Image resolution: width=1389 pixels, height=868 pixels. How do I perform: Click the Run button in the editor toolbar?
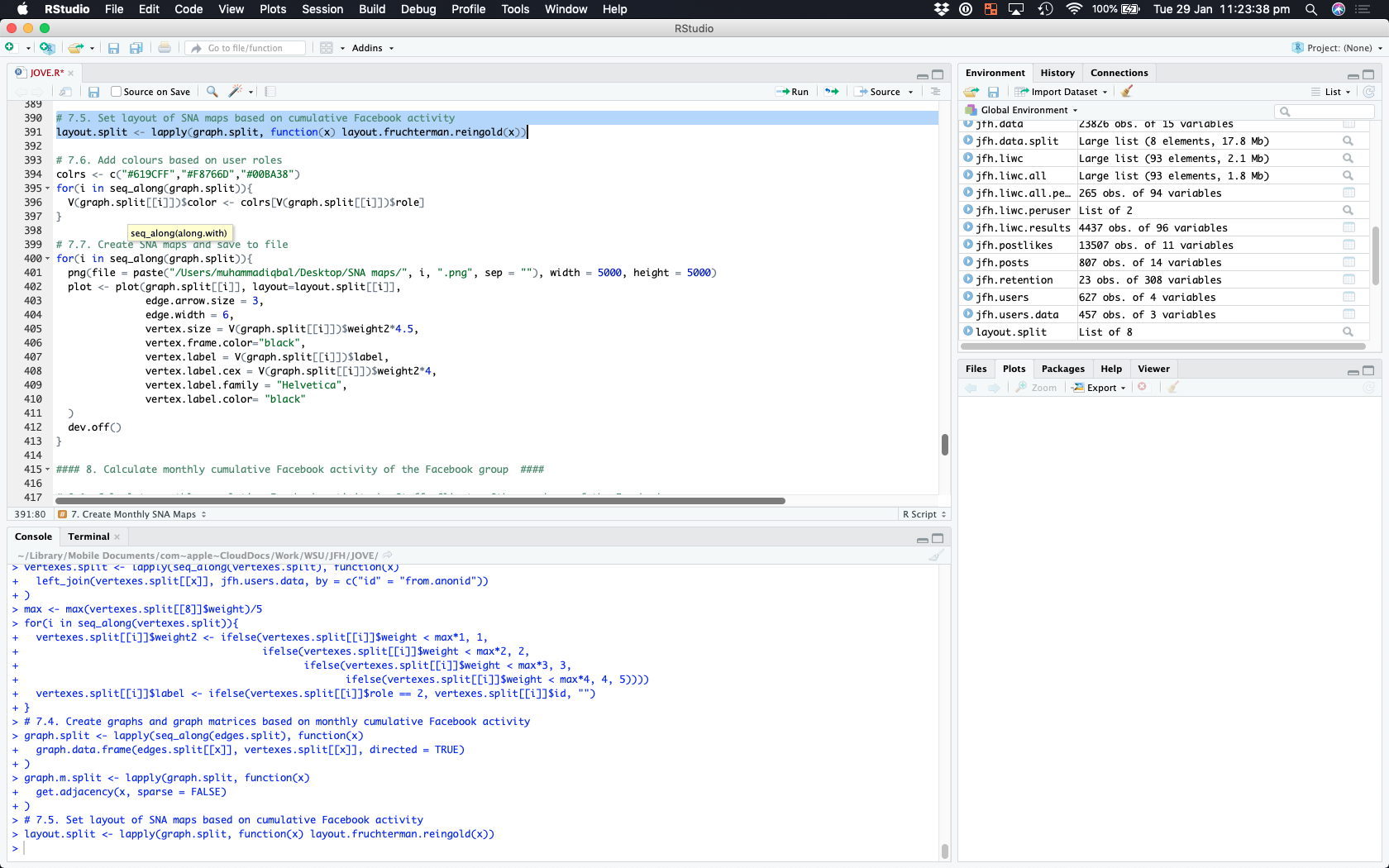tap(792, 92)
